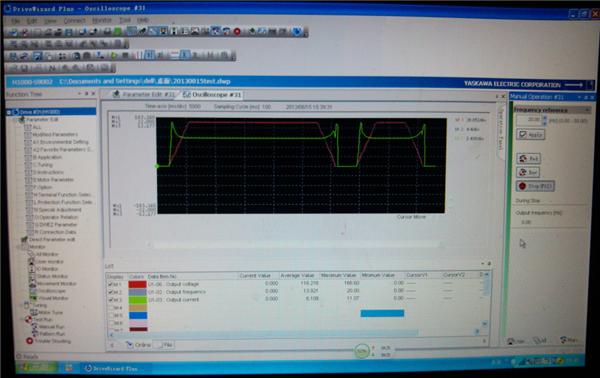The height and width of the screenshot is (378, 600).
Task: Increase frequency reference with spinner up arrow
Action: (545, 118)
